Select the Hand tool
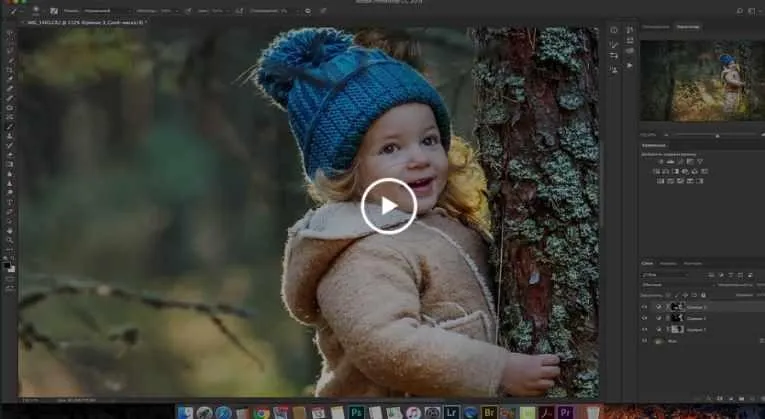765x419 pixels. [x=10, y=231]
